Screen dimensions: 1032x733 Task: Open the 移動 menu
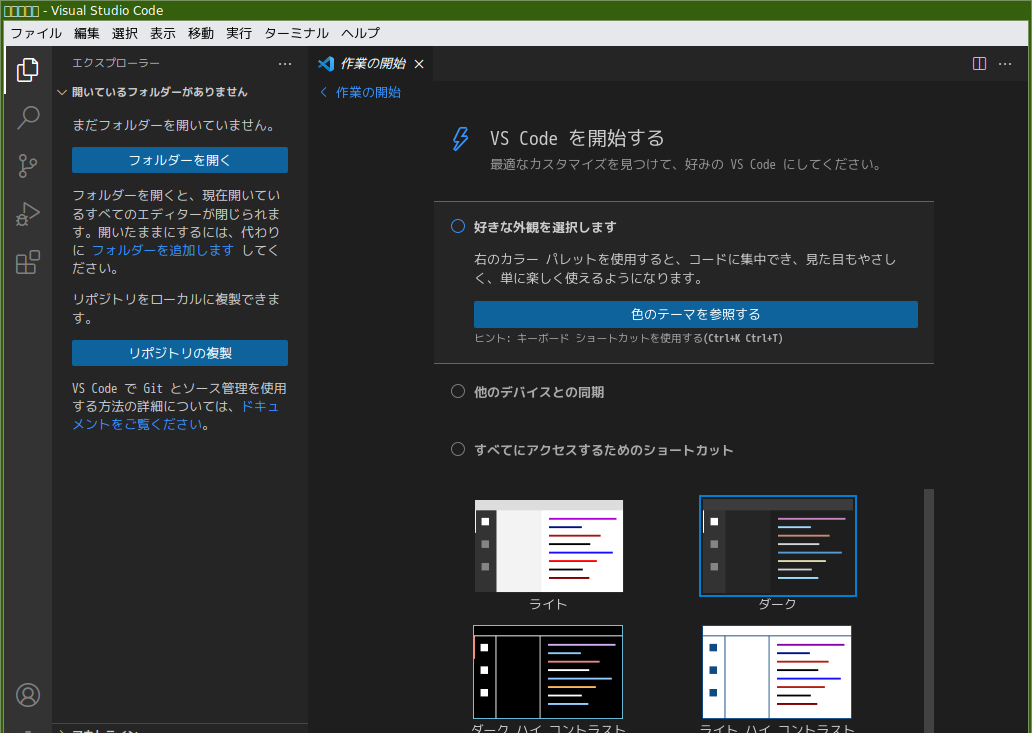201,33
